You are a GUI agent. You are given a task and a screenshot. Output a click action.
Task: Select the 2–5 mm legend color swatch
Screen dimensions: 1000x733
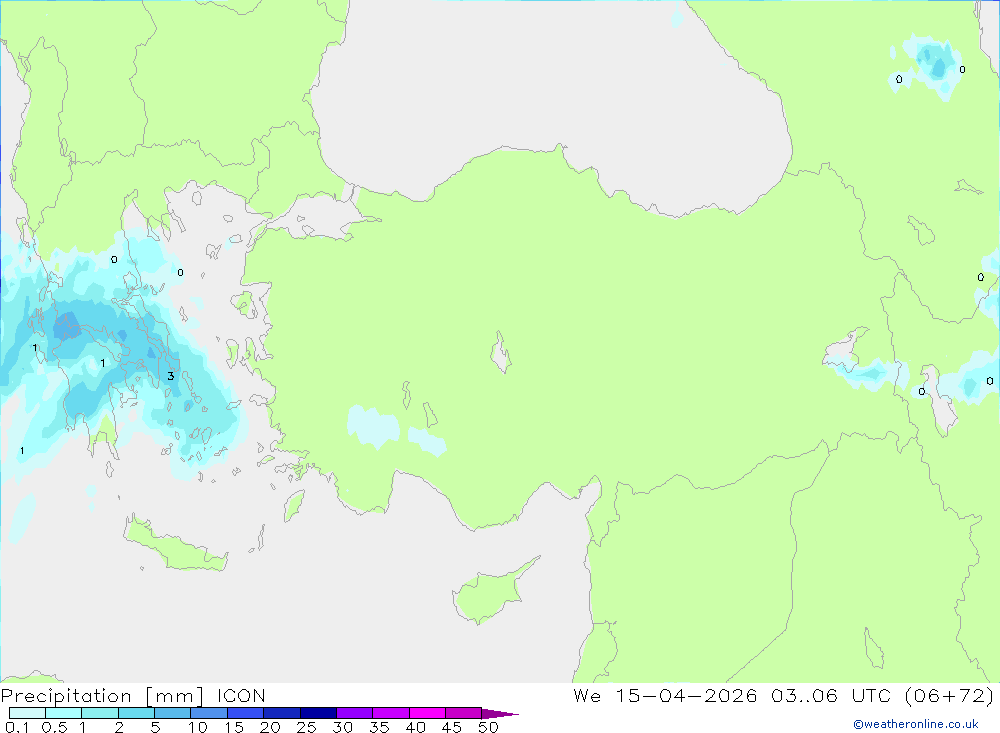coord(136,713)
